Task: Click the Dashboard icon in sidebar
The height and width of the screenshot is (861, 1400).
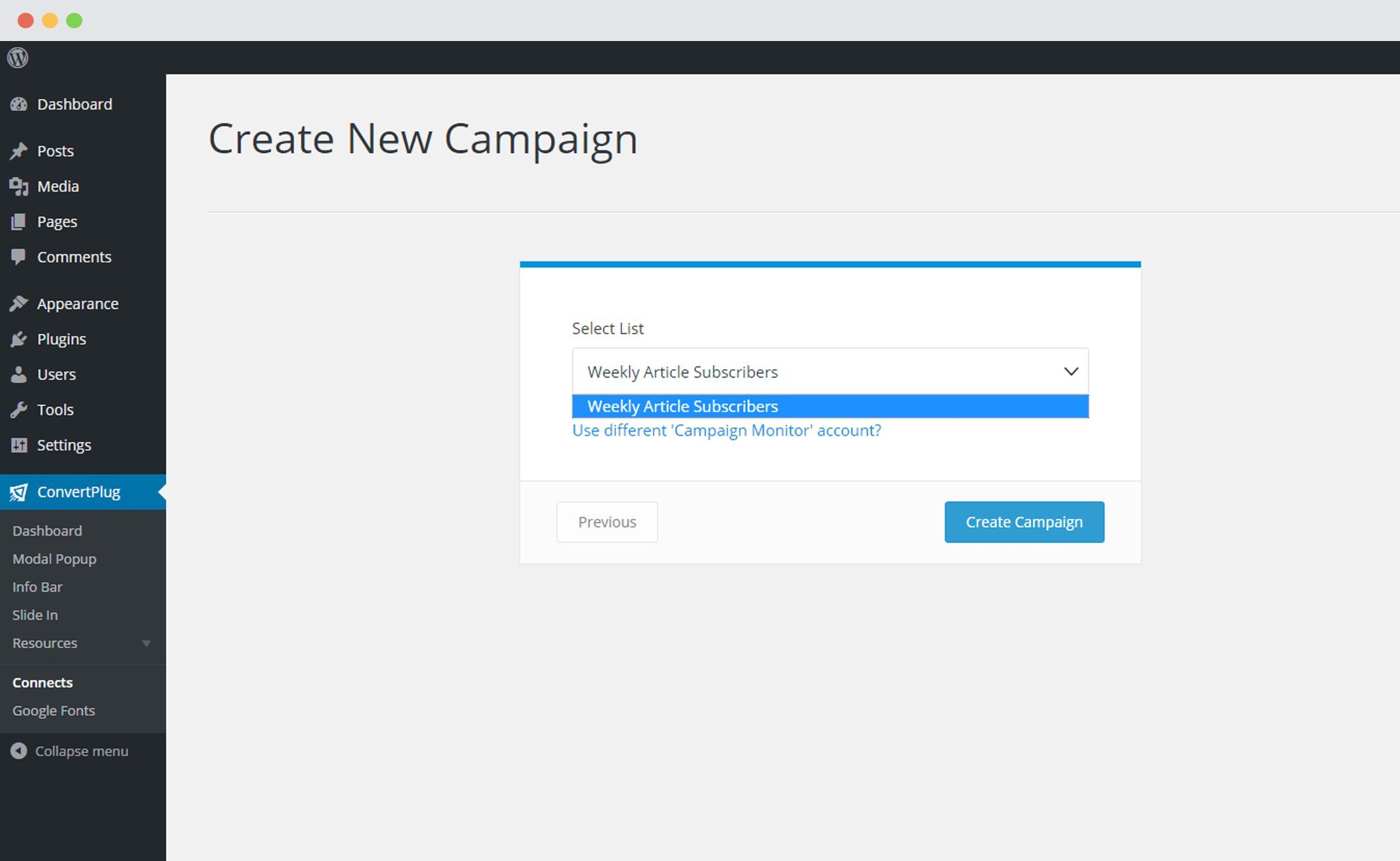Action: coord(19,104)
